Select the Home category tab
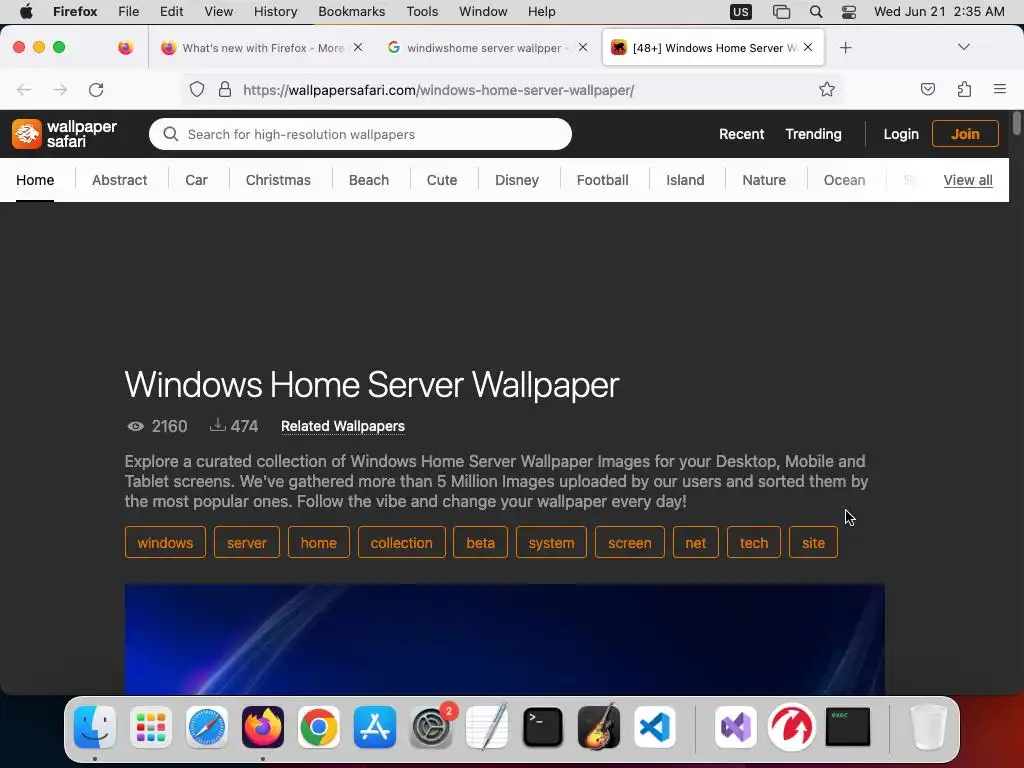The width and height of the screenshot is (1024, 768). pos(35,180)
